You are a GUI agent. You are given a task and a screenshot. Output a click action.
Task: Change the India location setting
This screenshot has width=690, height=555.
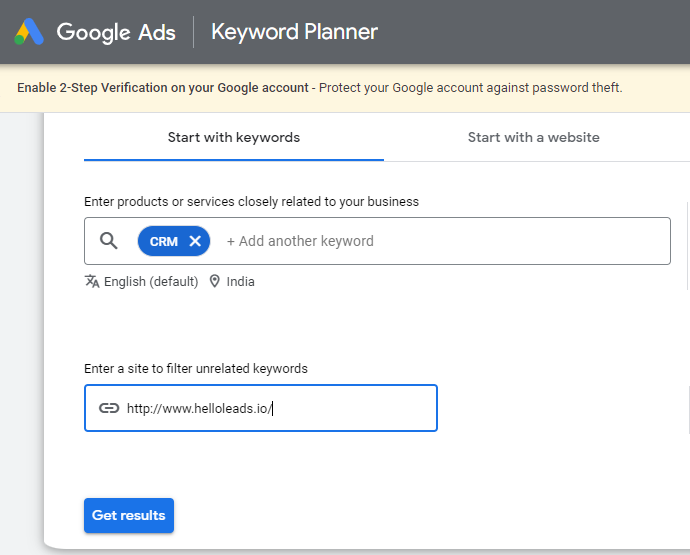pos(240,282)
